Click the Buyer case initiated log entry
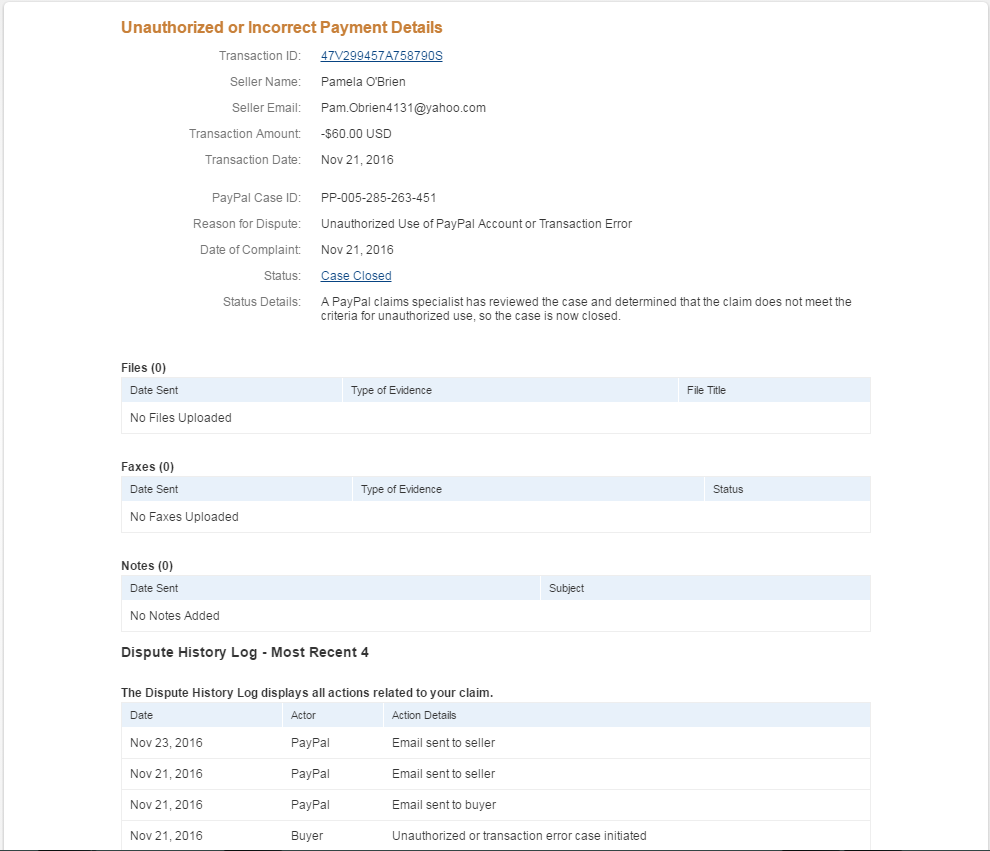 [519, 836]
